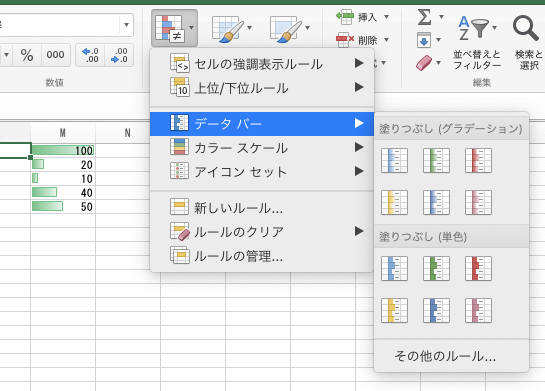
Task: Click the 削除 delete cells icon
Action: pos(345,40)
